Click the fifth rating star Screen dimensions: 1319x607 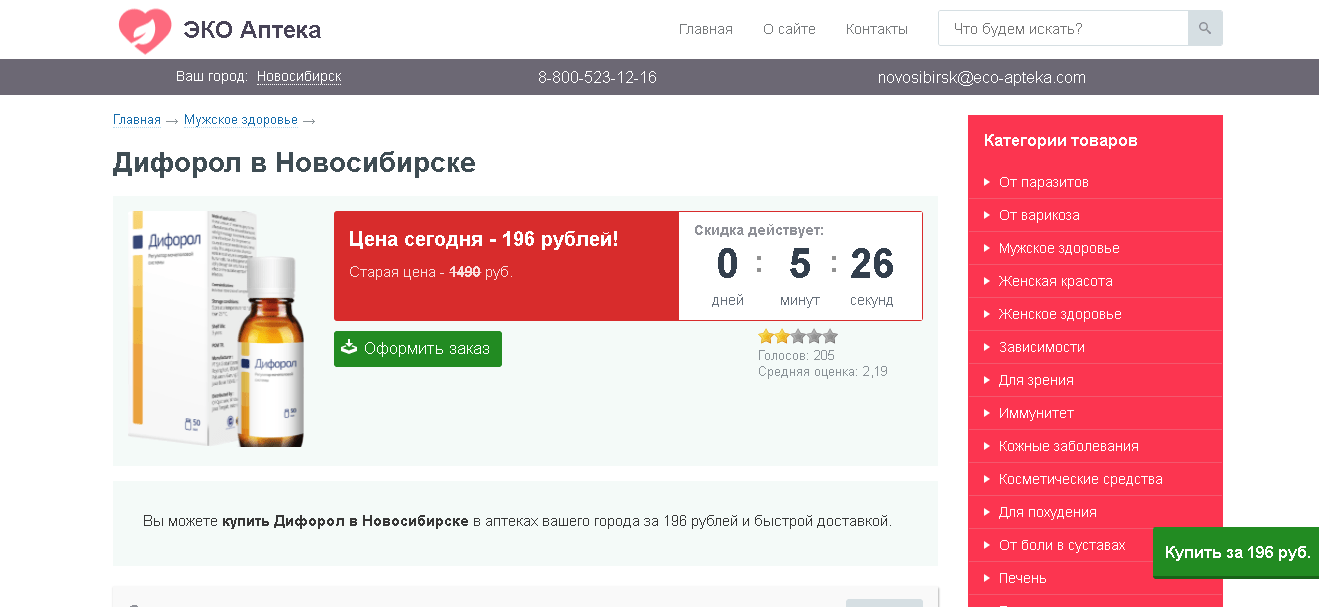[x=830, y=336]
